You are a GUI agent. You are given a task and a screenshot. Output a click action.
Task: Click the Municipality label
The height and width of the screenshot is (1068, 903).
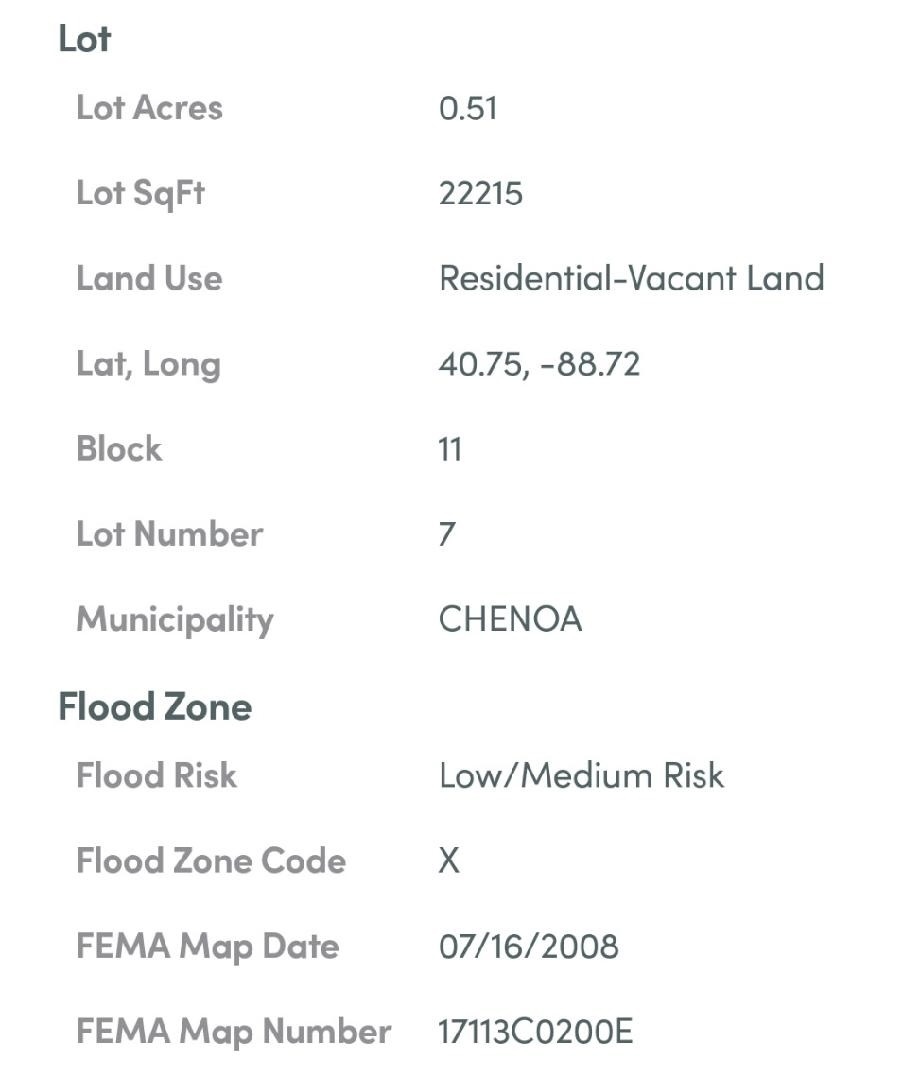174,620
